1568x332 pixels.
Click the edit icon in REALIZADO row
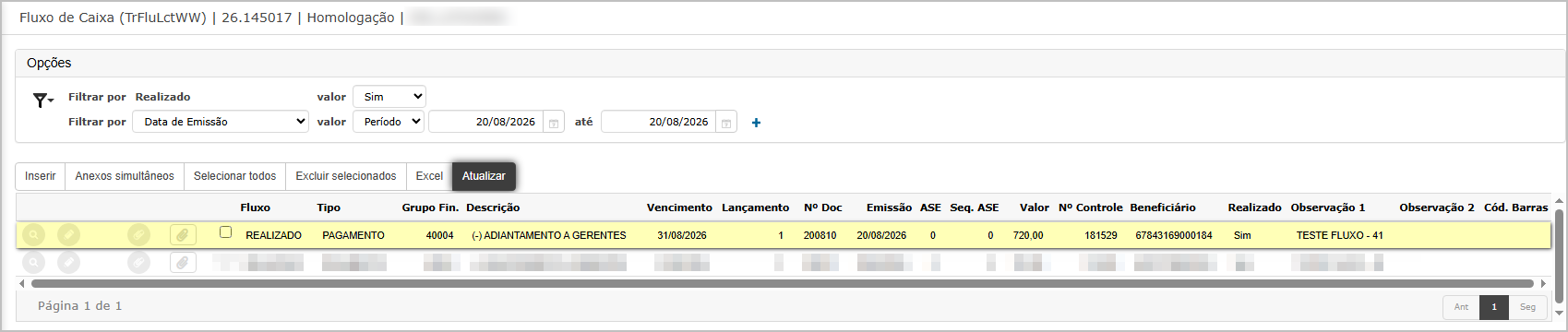tap(68, 235)
